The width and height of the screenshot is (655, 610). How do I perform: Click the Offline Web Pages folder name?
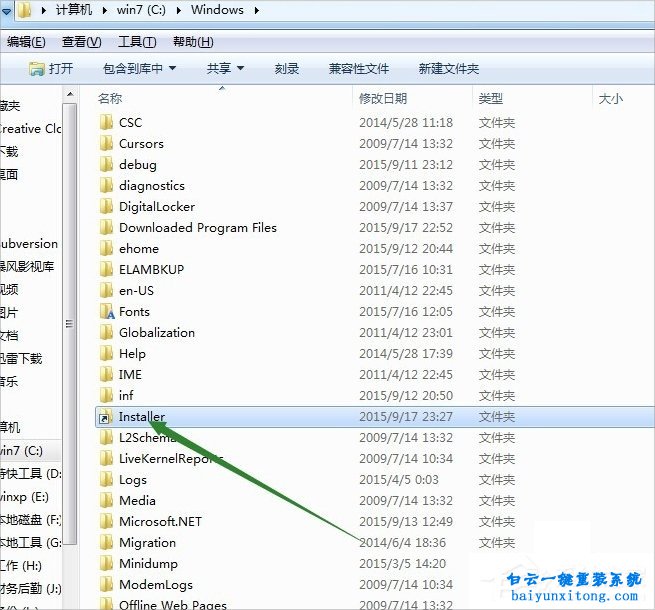pyautogui.click(x=173, y=605)
